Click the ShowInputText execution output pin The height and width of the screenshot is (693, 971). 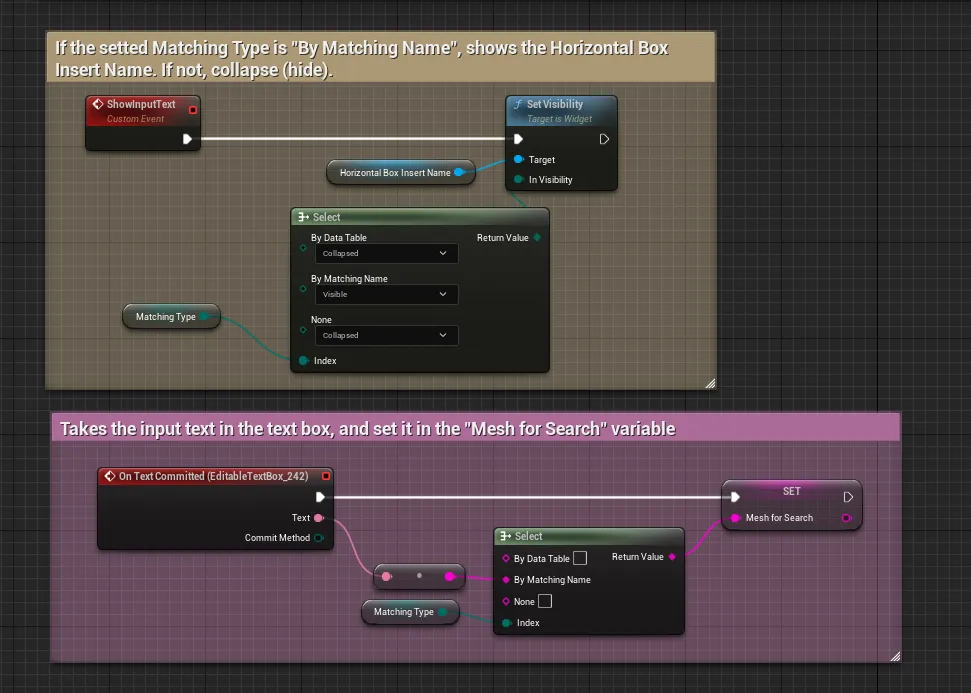(x=187, y=139)
